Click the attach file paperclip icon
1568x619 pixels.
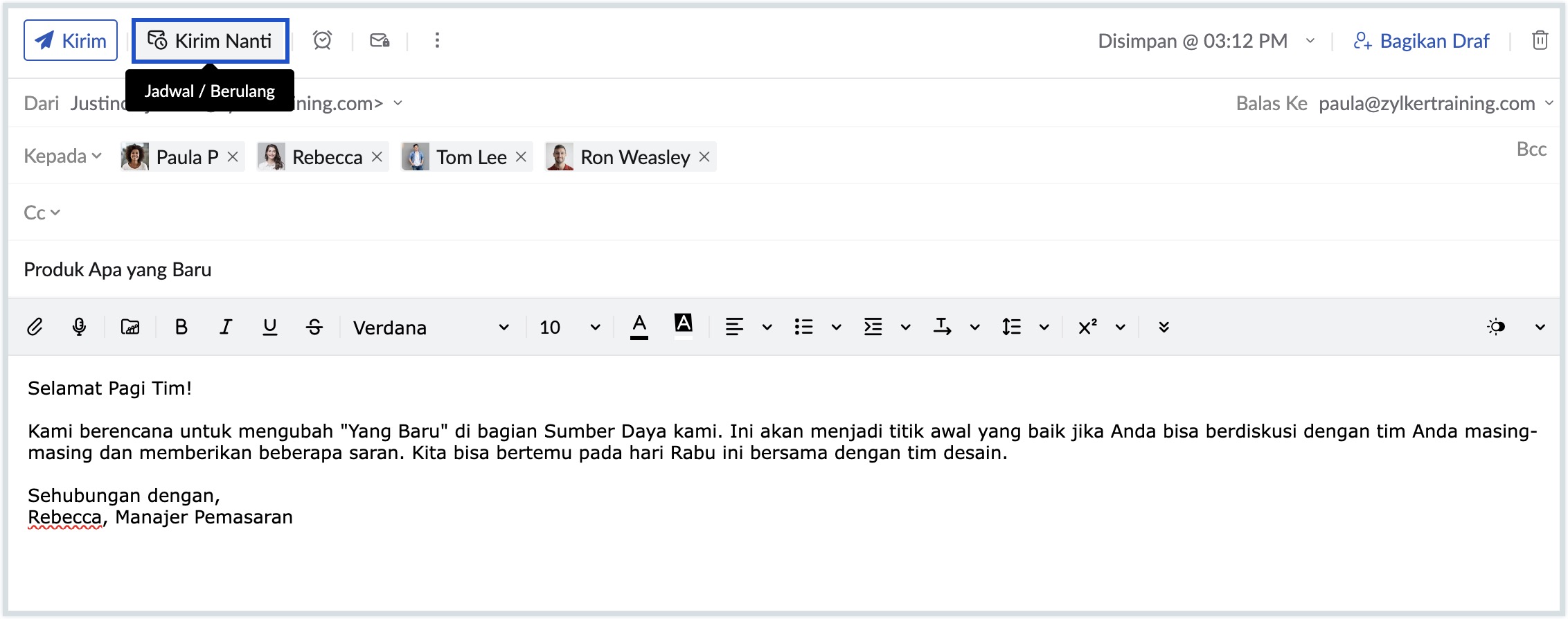pyautogui.click(x=35, y=327)
